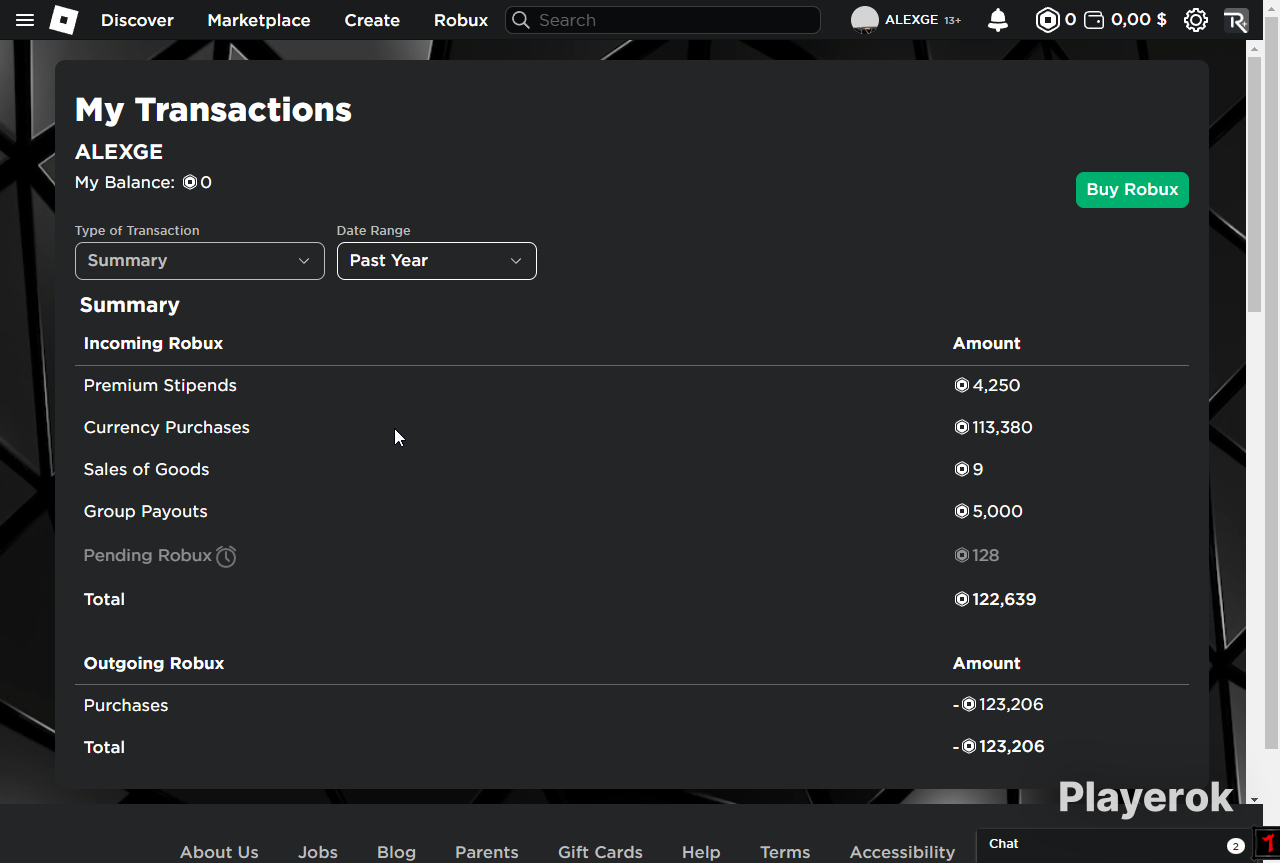The height and width of the screenshot is (863, 1280).
Task: Open the Help footer link
Action: pos(701,852)
